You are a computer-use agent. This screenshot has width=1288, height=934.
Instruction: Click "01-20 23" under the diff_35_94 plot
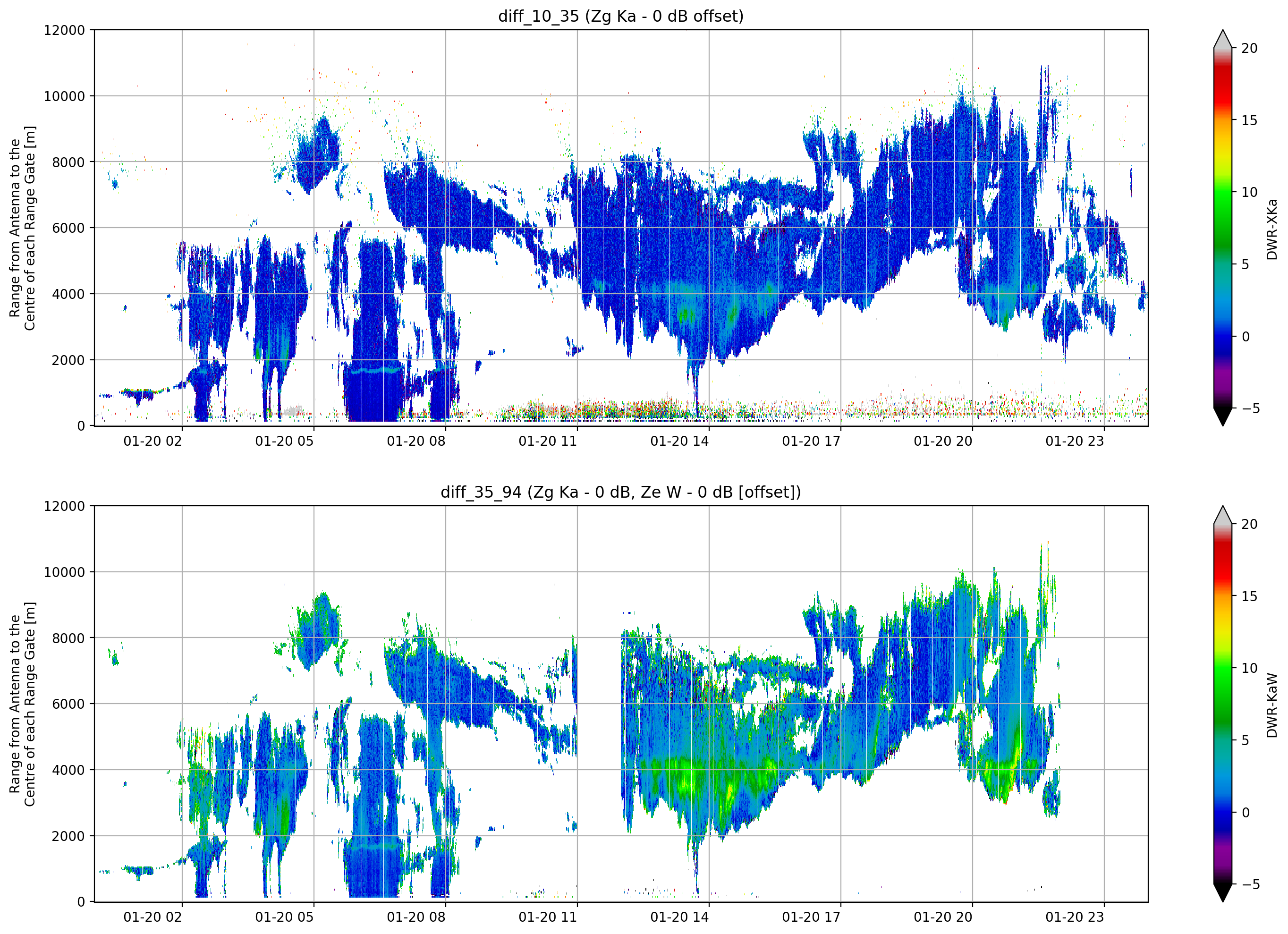(x=1075, y=917)
